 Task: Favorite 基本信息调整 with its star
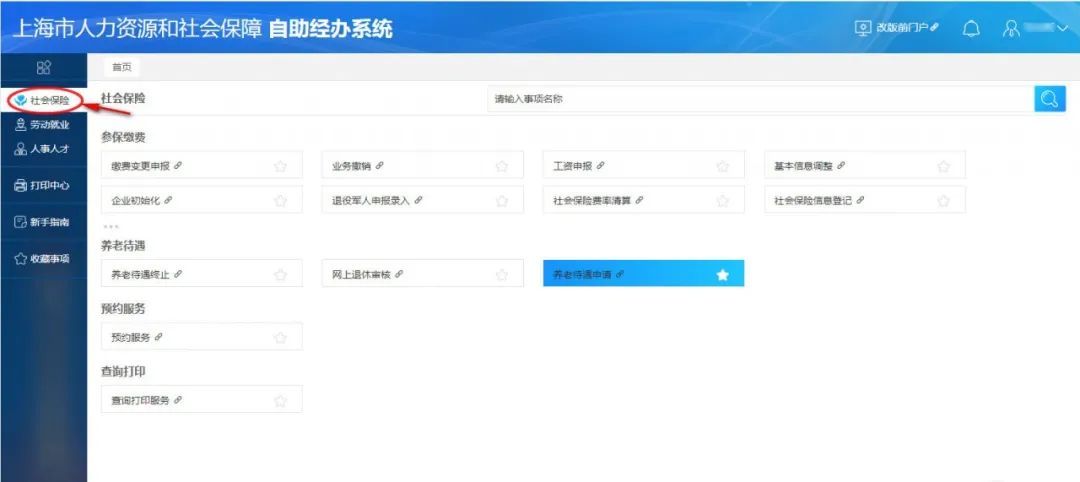(x=944, y=166)
